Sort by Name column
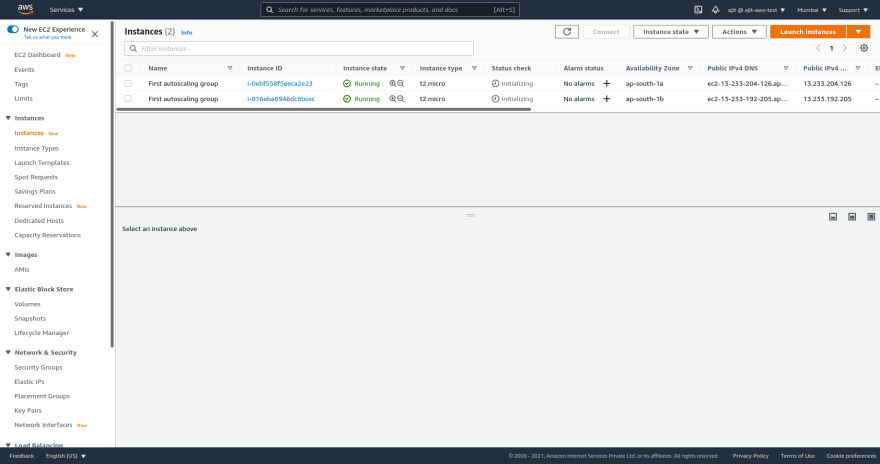880x464 pixels. (230, 68)
